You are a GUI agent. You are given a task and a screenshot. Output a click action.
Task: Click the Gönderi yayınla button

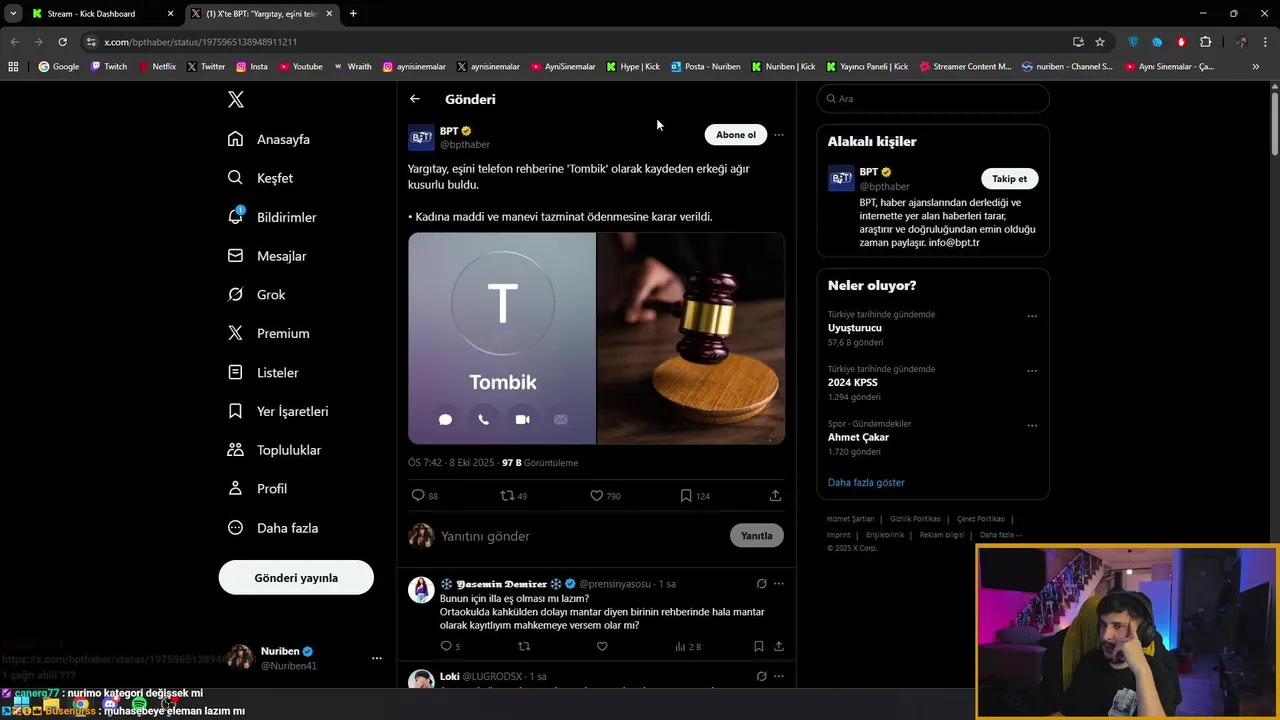click(296, 578)
